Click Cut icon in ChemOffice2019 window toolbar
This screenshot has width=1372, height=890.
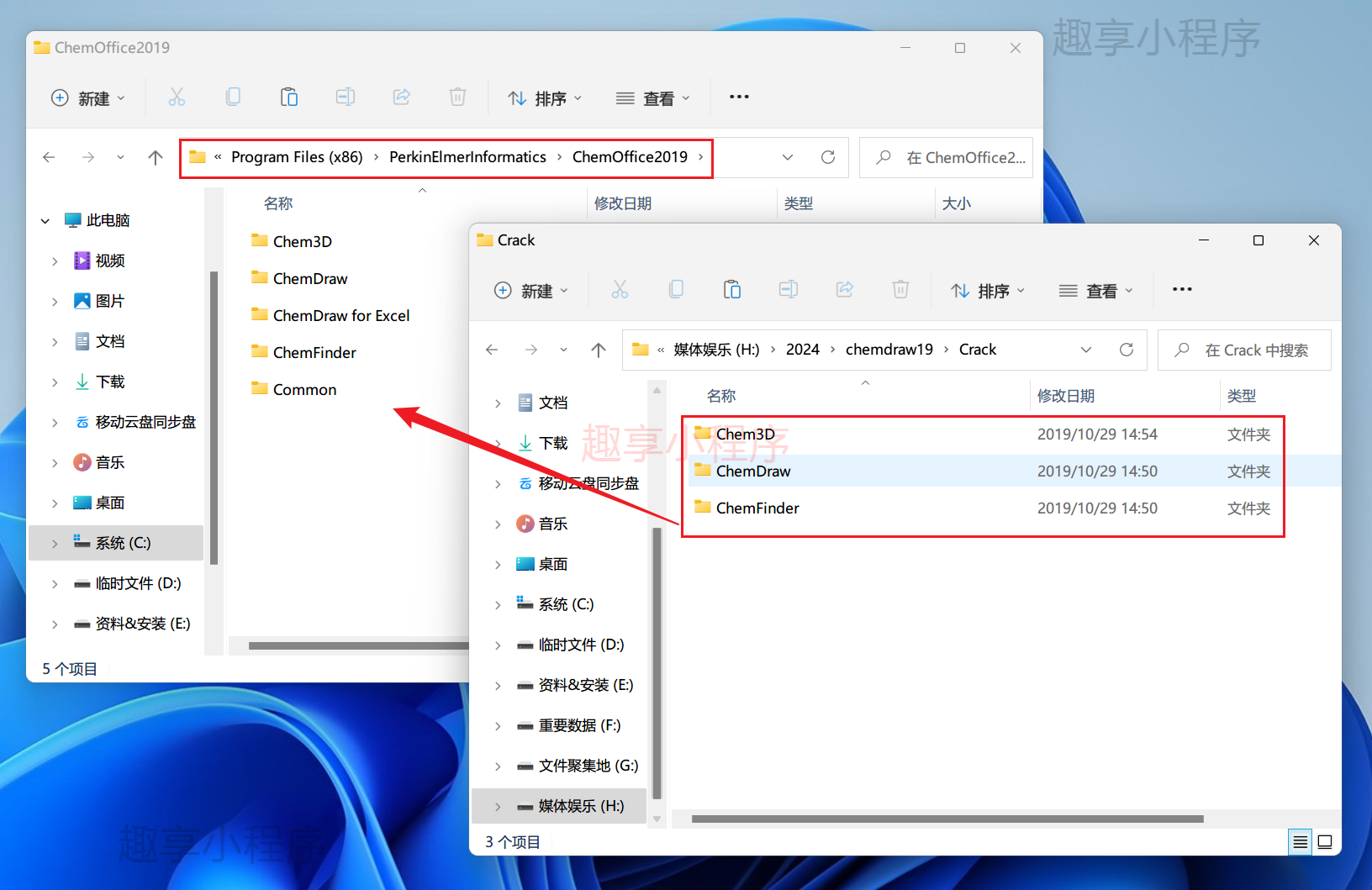point(177,97)
